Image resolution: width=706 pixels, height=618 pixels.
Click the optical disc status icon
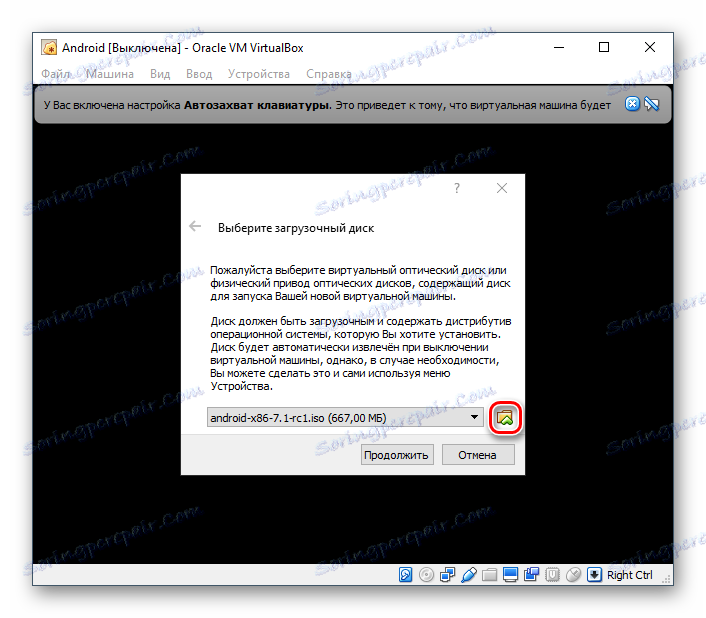coord(426,575)
